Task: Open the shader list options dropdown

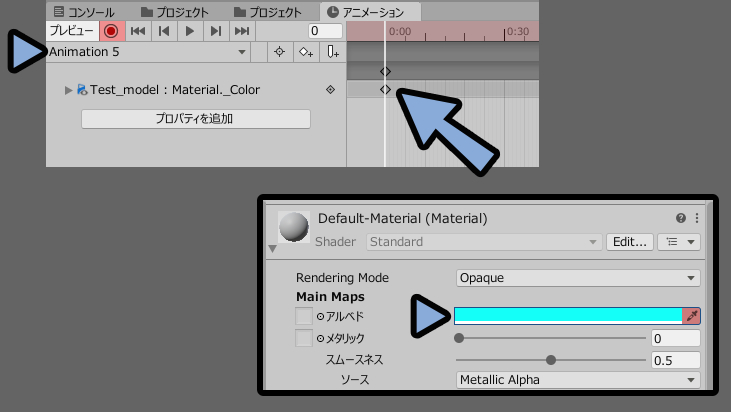Action: pos(679,242)
